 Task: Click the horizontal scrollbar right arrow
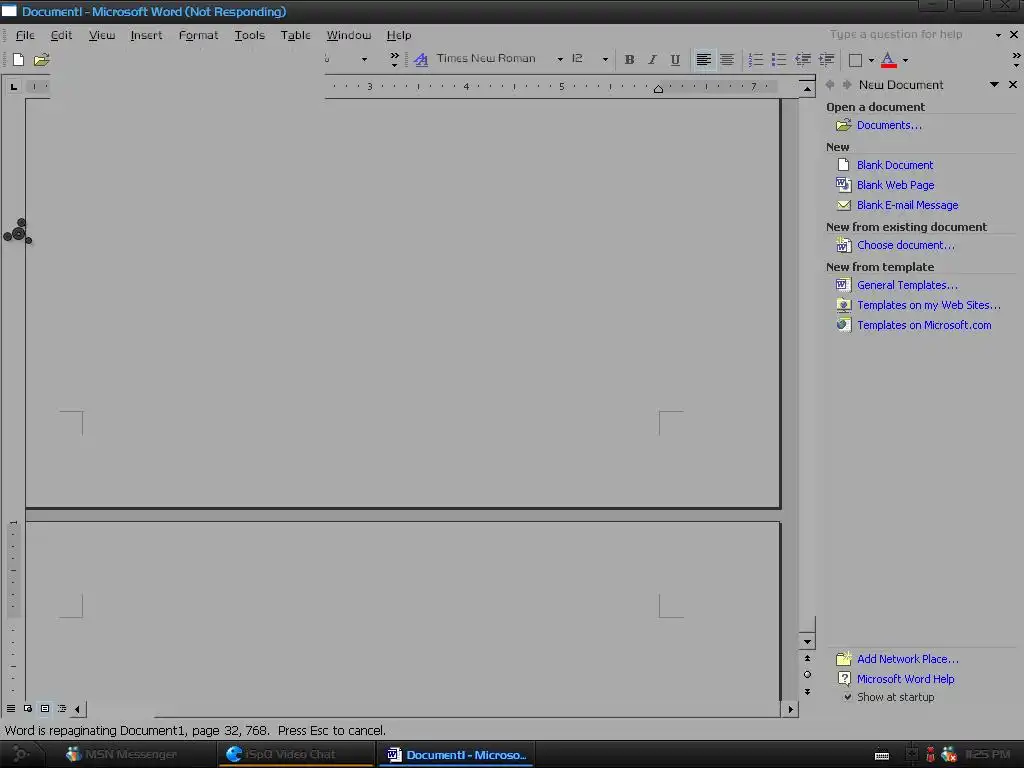pyautogui.click(x=791, y=709)
